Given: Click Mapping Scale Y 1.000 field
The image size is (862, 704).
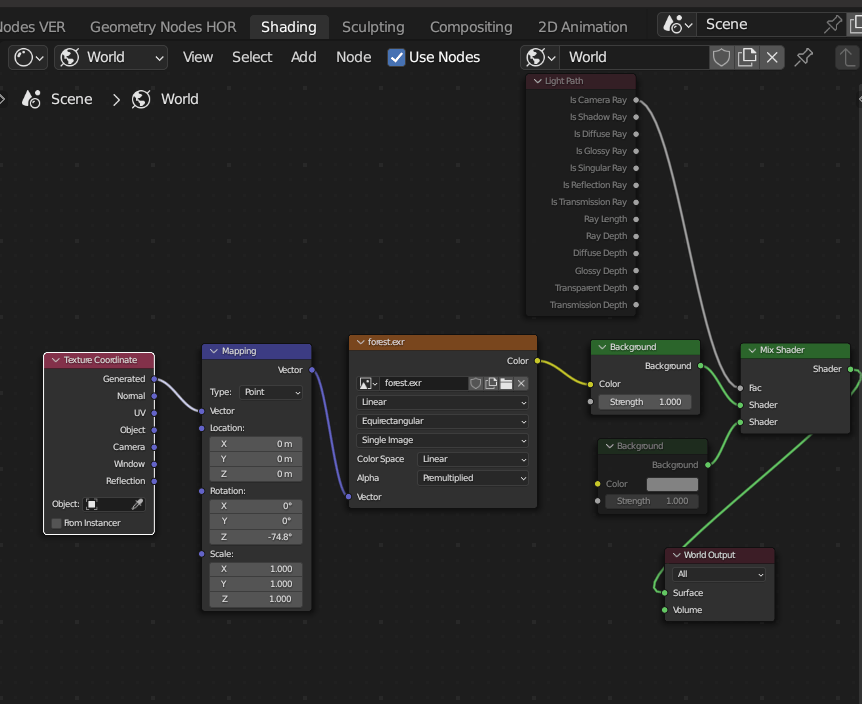Looking at the screenshot, I should pos(256,584).
